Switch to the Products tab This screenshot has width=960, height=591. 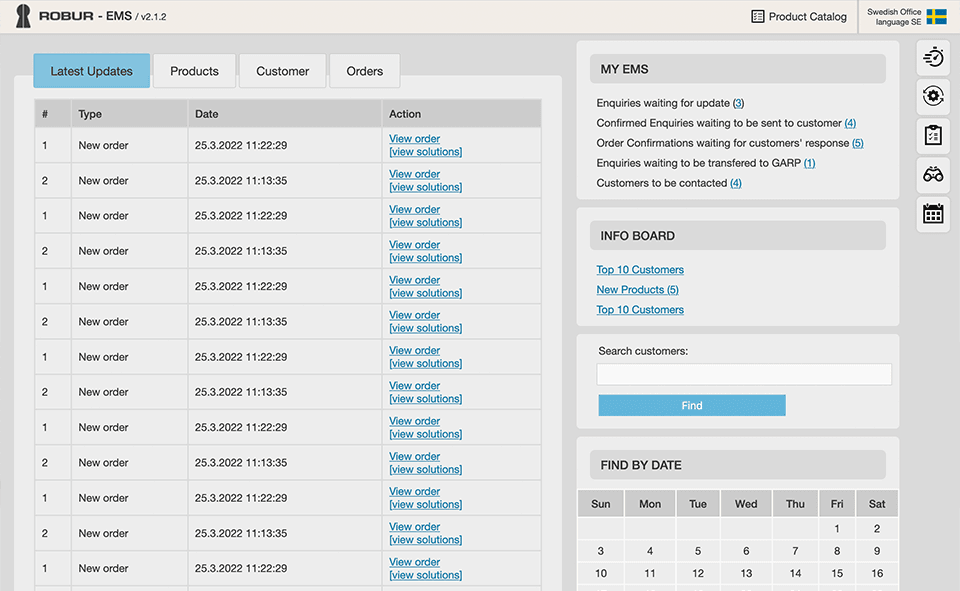coord(194,71)
